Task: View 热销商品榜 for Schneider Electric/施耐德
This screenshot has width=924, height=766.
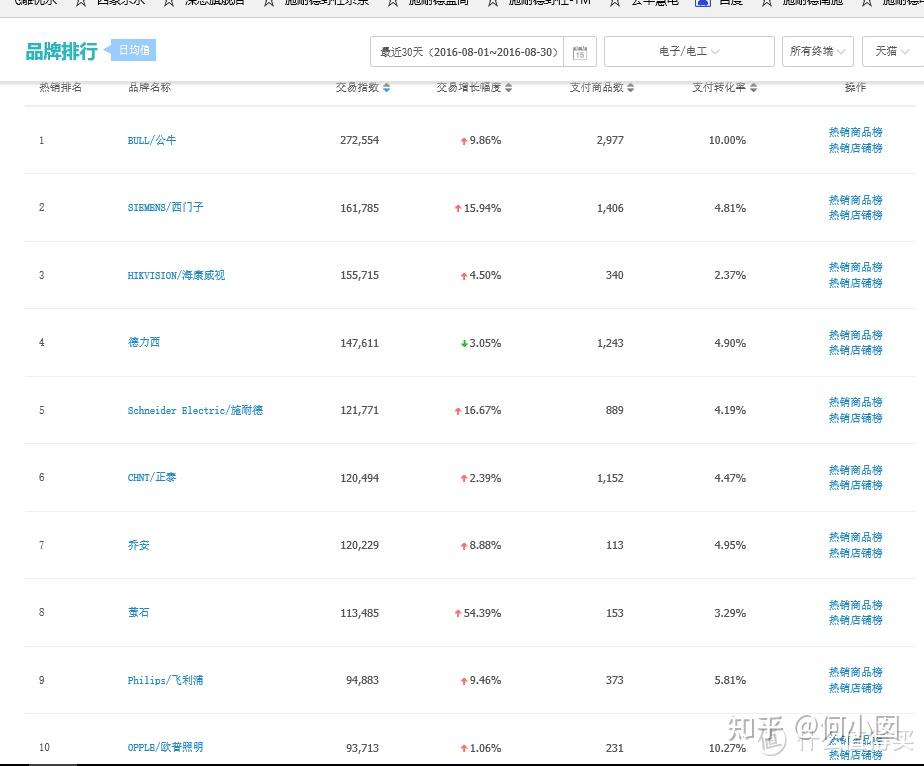Action: click(x=856, y=402)
